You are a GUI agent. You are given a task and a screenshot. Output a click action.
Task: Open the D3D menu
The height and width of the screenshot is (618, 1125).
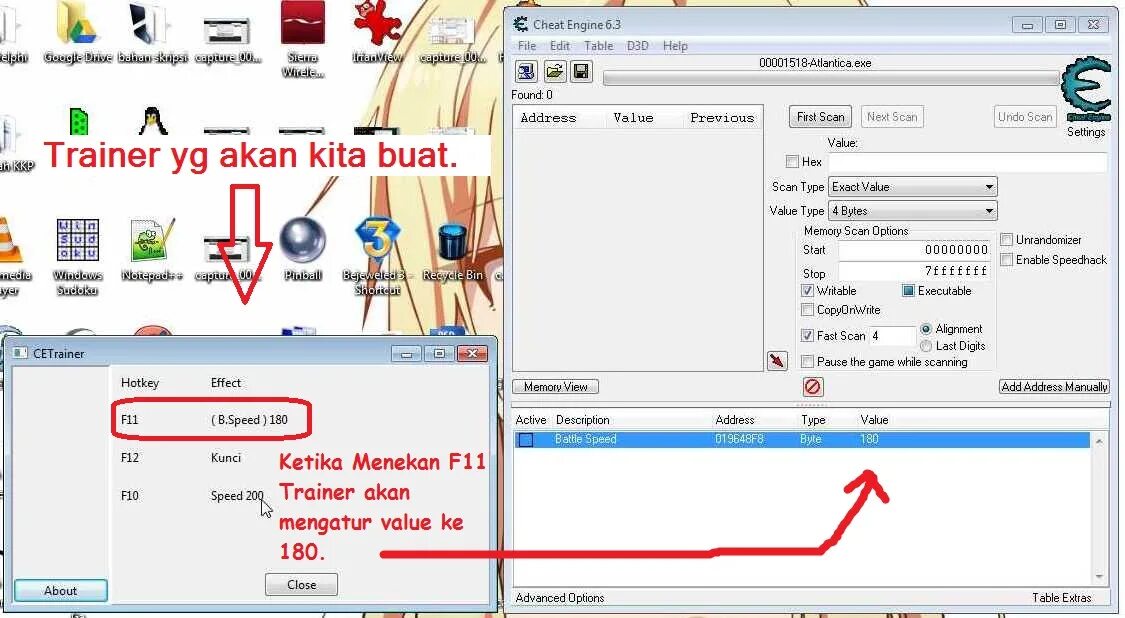coord(637,45)
